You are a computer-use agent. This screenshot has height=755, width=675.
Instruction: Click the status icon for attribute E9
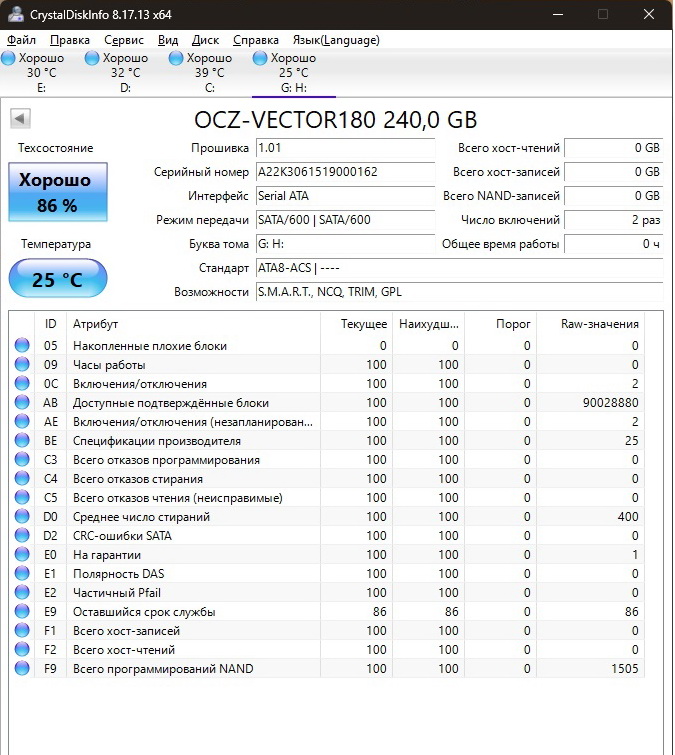(x=22, y=612)
